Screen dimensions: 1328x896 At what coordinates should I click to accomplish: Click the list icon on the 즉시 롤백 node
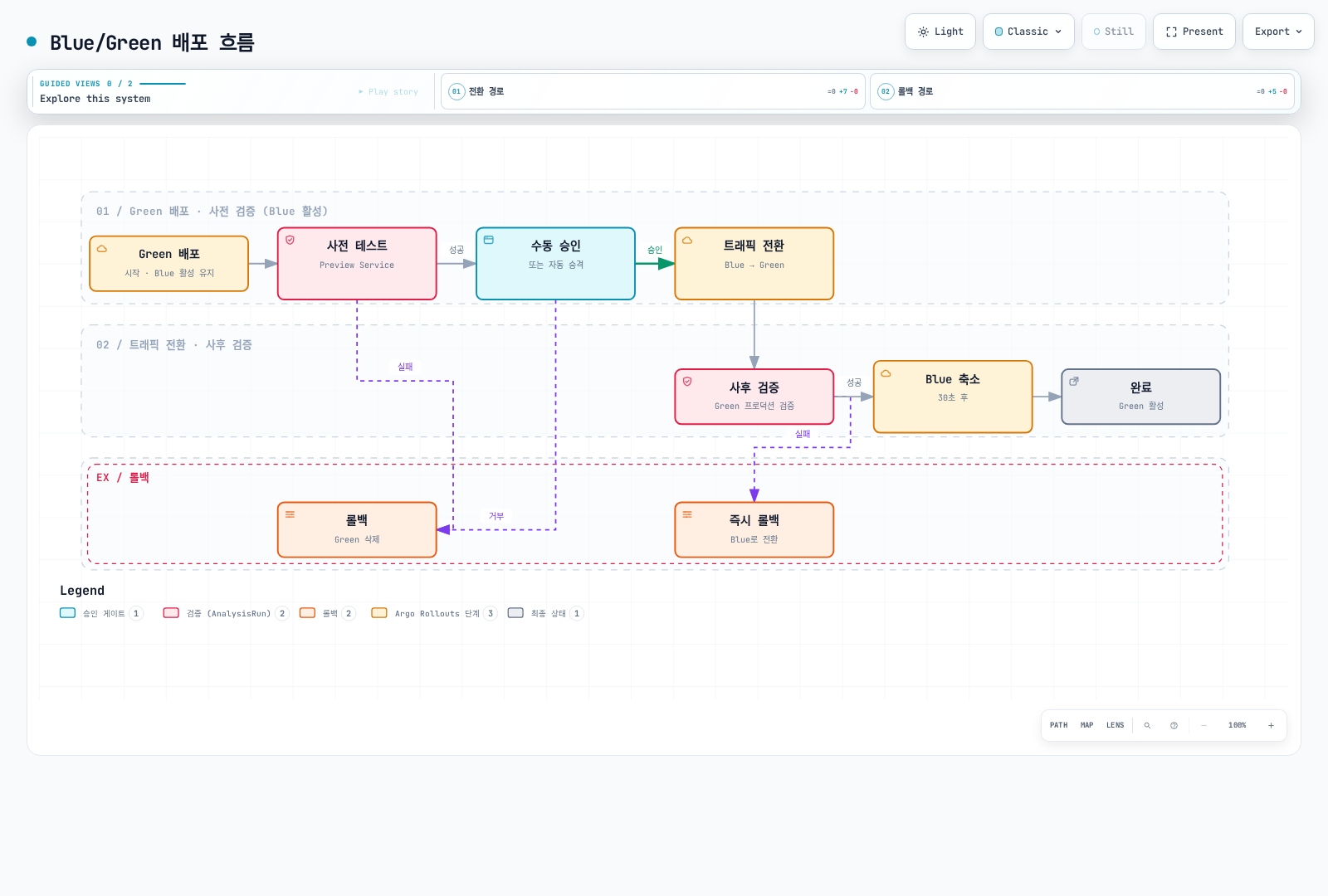687,514
